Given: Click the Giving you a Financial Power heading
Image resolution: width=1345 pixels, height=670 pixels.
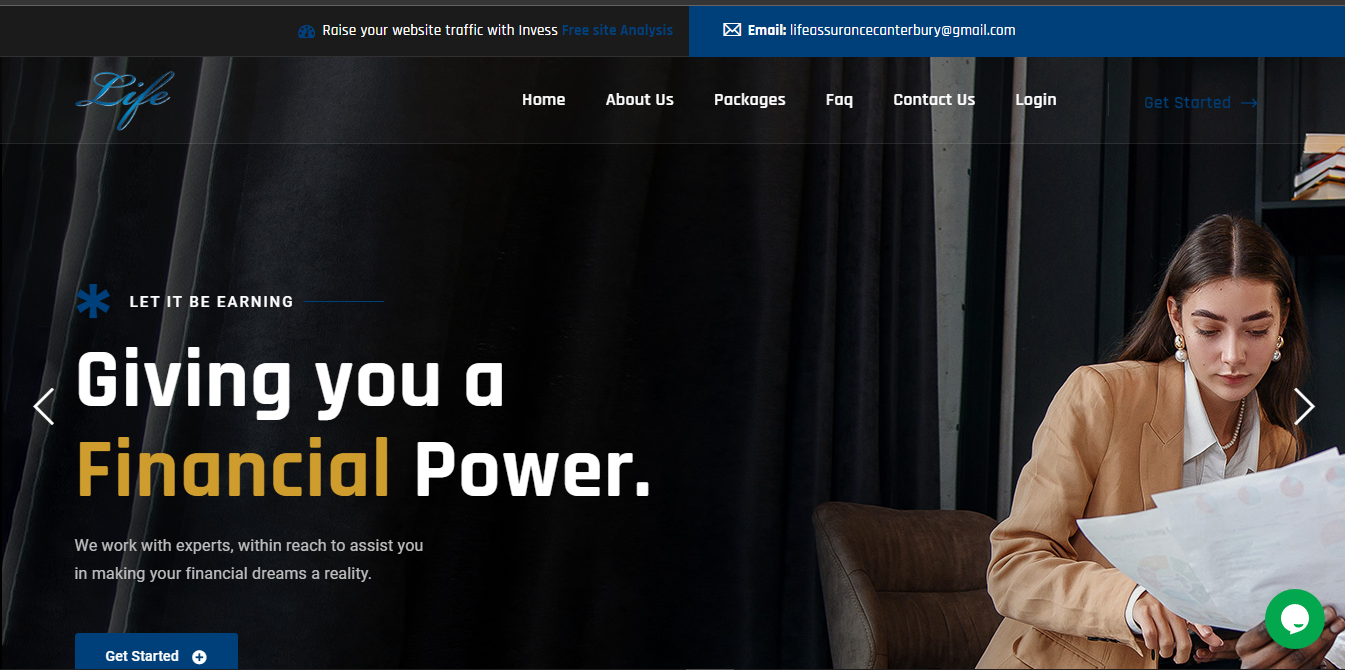Looking at the screenshot, I should [364, 424].
